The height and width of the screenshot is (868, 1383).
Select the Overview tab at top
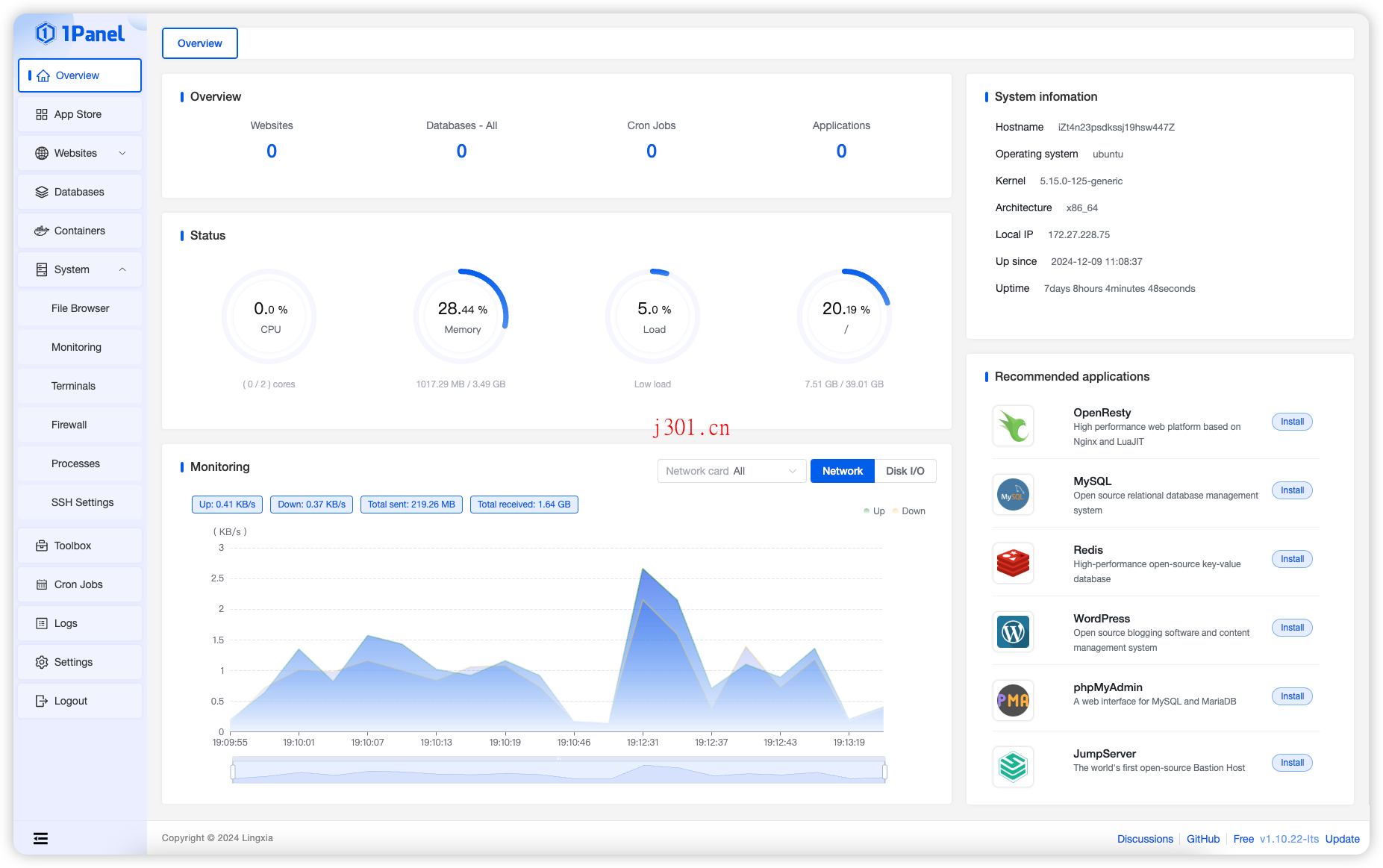[199, 43]
